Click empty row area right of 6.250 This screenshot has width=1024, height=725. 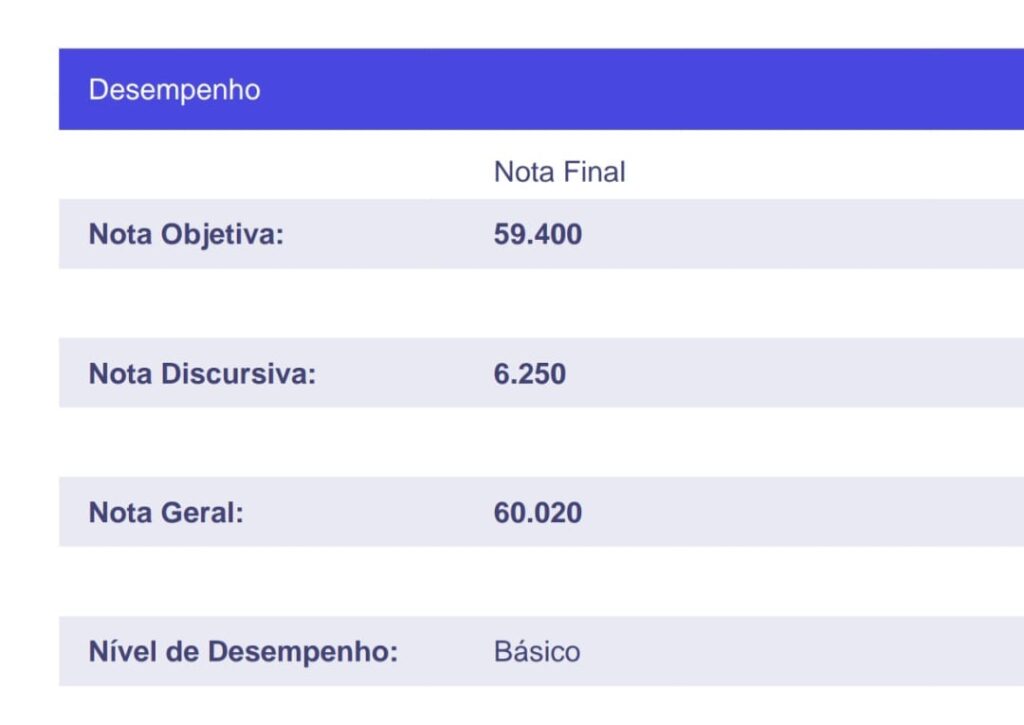point(800,374)
